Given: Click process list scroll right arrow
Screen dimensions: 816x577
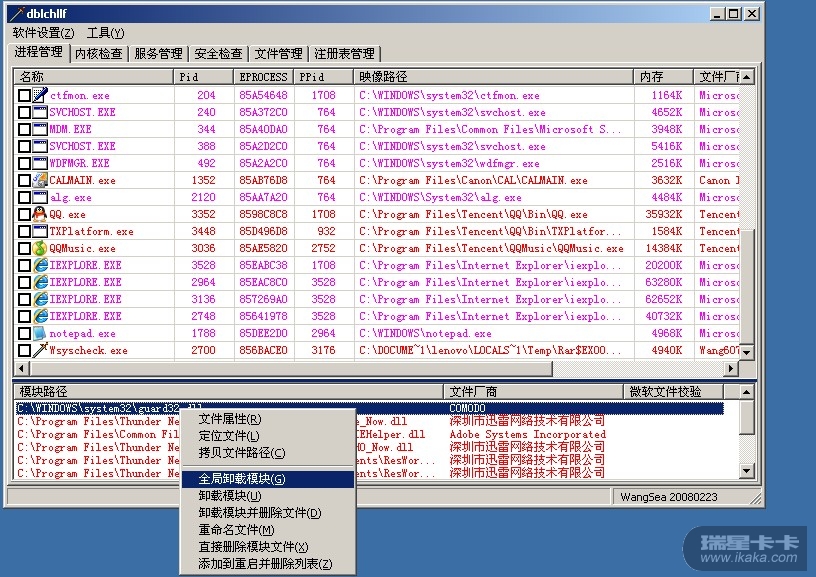Looking at the screenshot, I should pyautogui.click(x=731, y=368).
